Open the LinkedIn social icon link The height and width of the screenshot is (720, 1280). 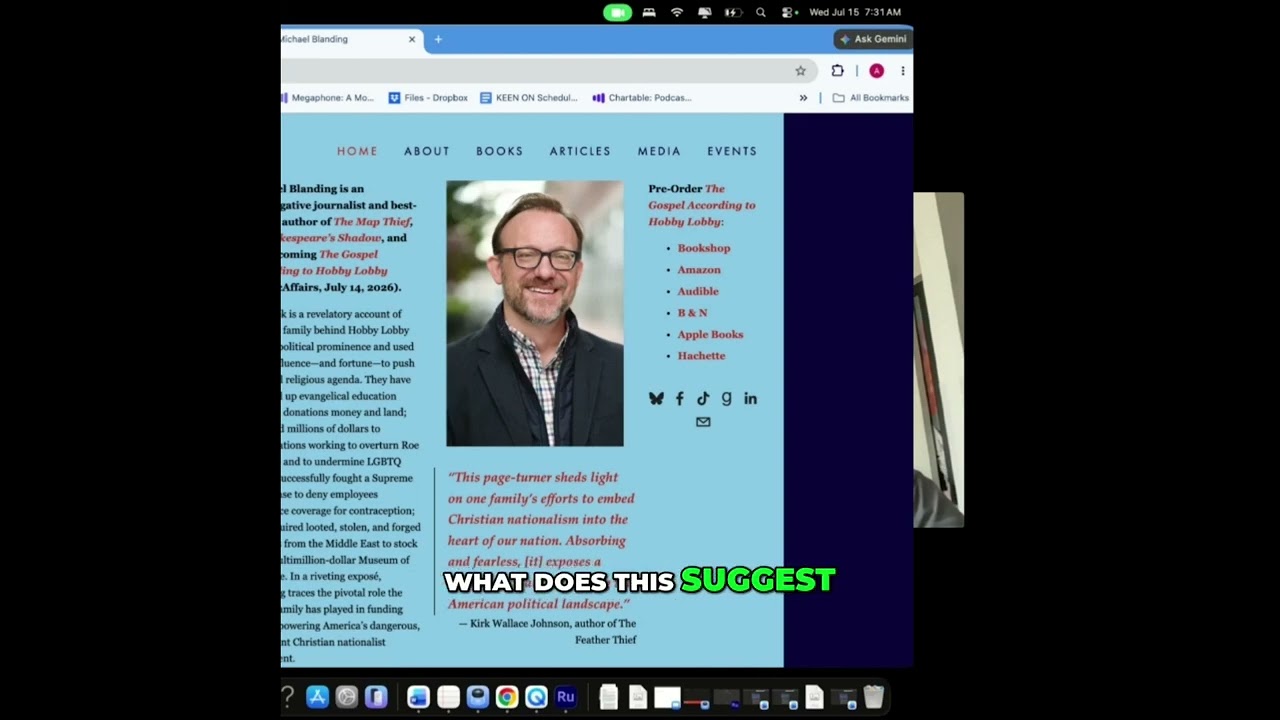(750, 398)
